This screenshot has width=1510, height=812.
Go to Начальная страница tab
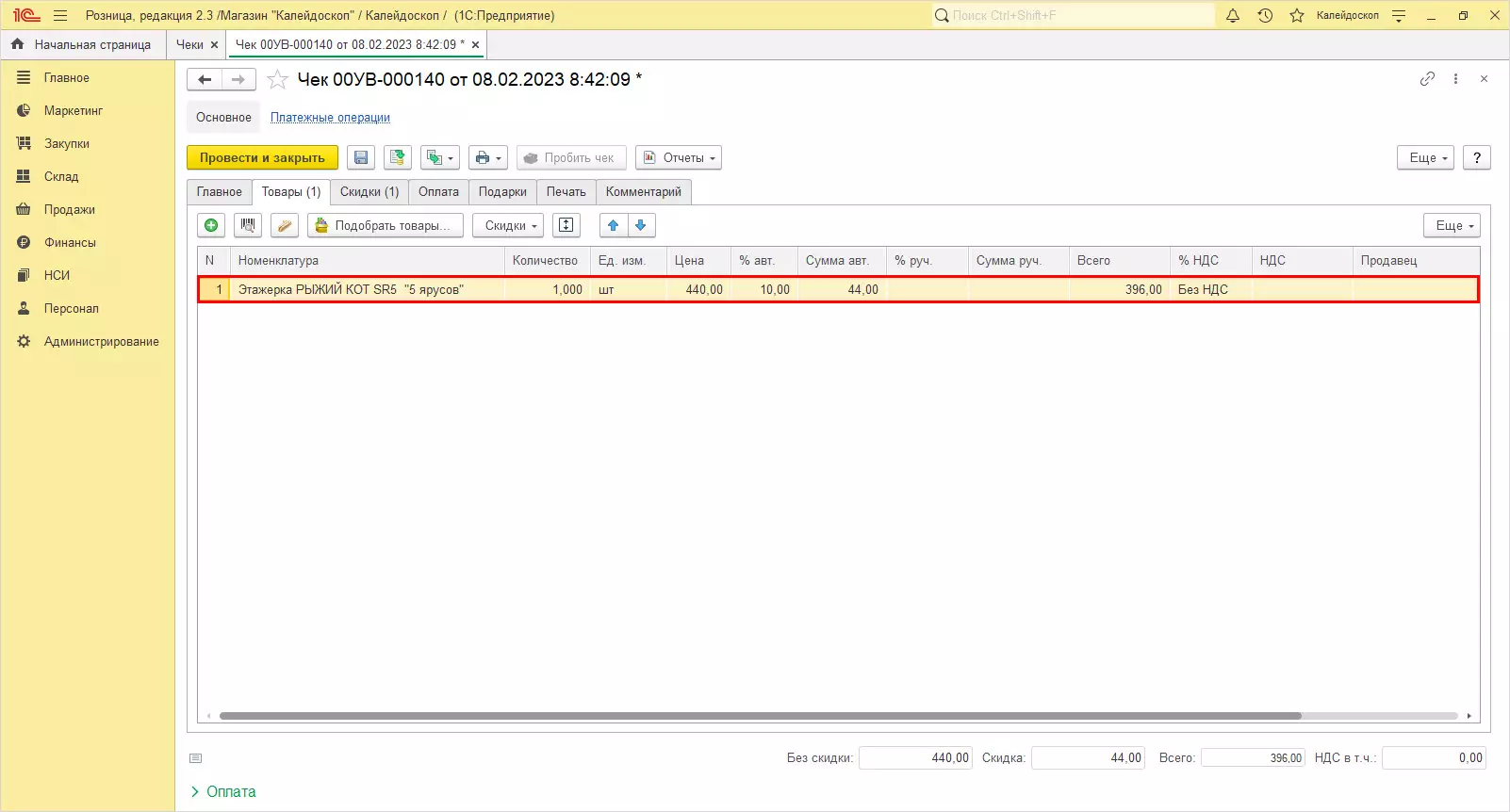click(83, 44)
